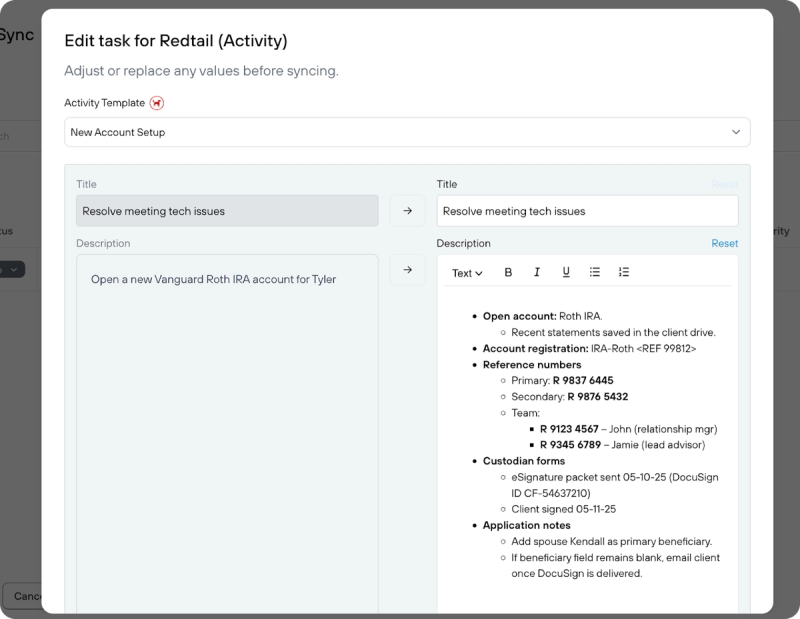Click the source description about the Vanguard Roth IRA
The height and width of the screenshot is (619, 800).
pyautogui.click(x=213, y=279)
